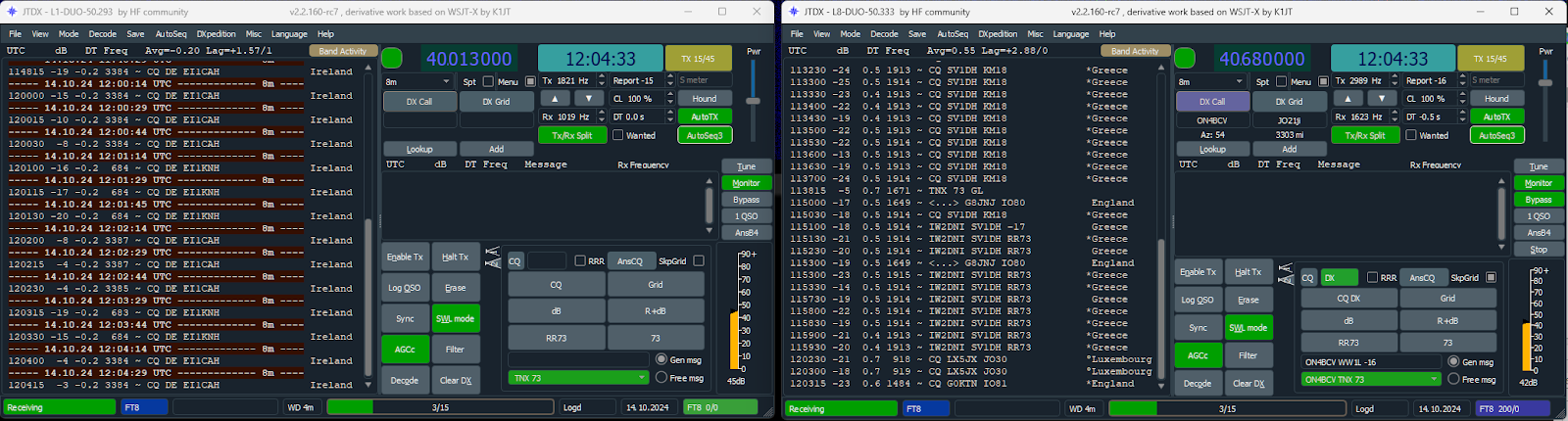
Task: Adjust Tx 2989 Hz spinner in L8-DUO
Action: pos(1365,81)
